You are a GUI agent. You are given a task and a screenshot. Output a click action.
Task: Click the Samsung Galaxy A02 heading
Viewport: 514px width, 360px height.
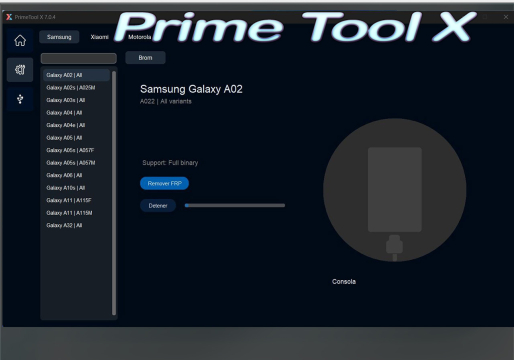click(191, 89)
